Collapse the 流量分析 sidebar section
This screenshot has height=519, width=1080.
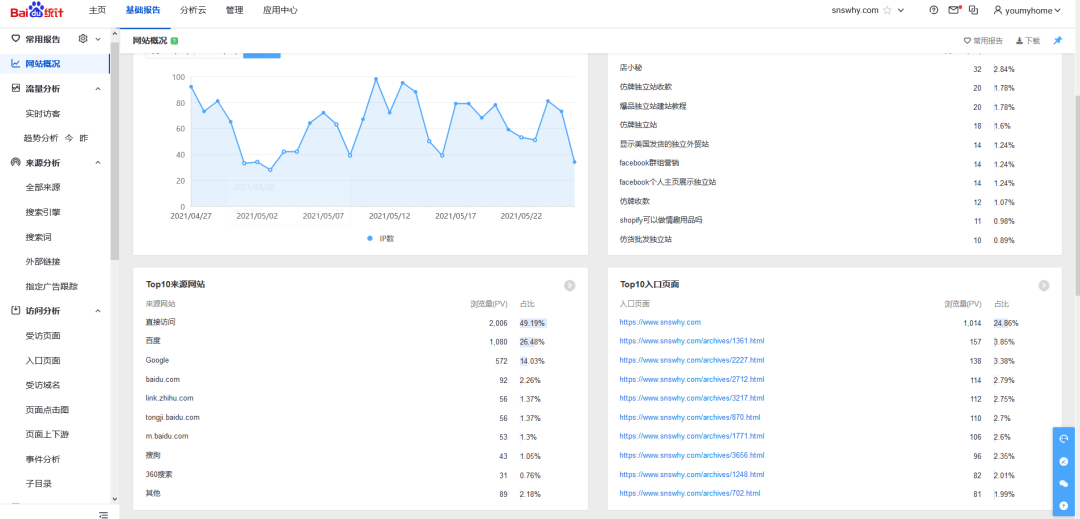coord(97,89)
